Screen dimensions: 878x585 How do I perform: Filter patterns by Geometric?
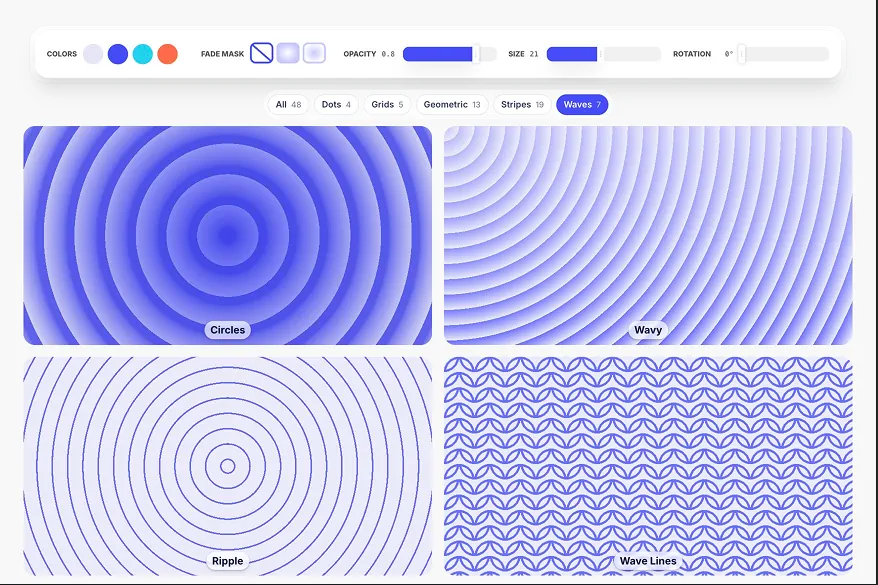click(x=452, y=105)
